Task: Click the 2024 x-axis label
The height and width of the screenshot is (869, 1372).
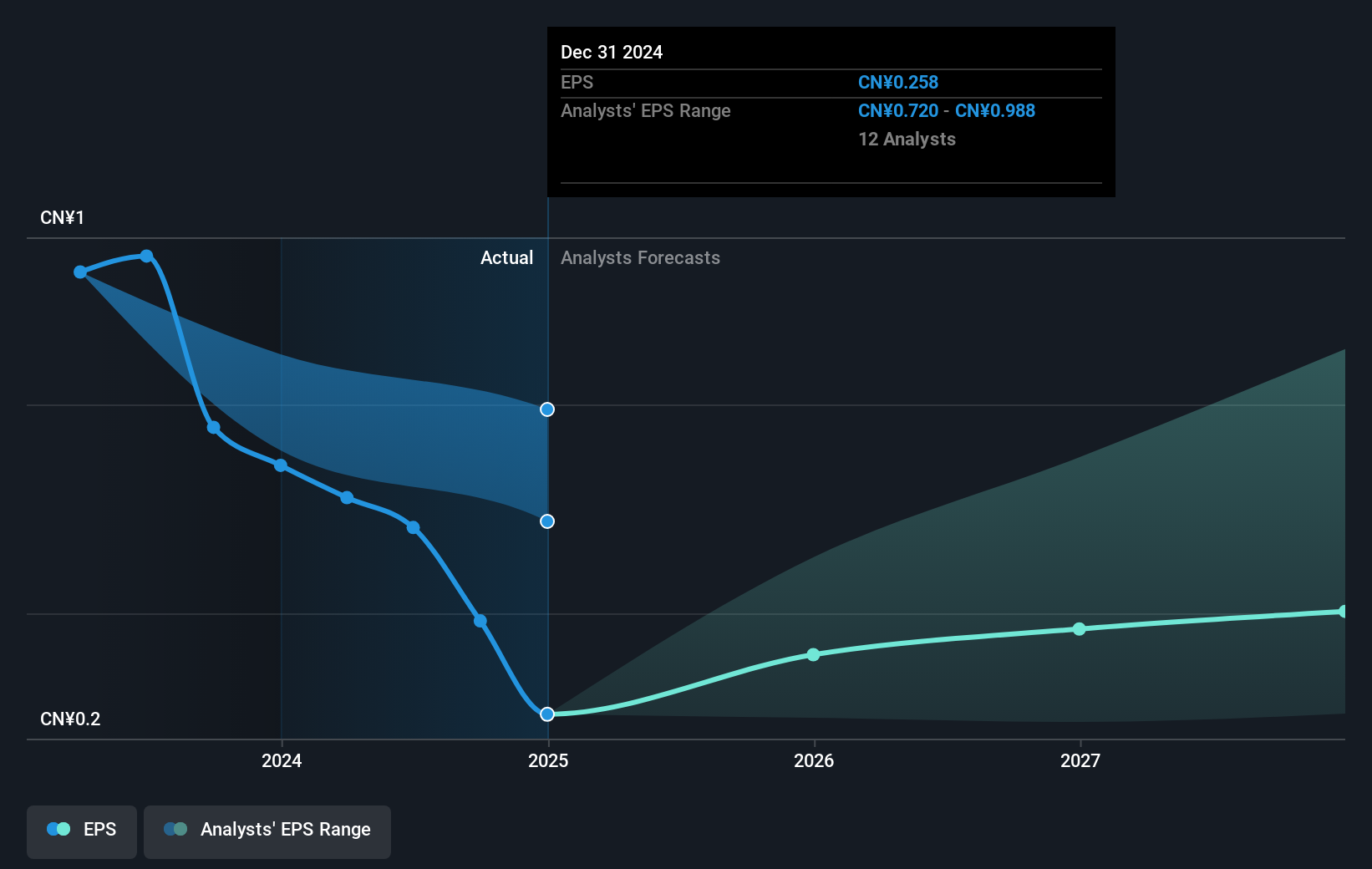Action: 282,760
